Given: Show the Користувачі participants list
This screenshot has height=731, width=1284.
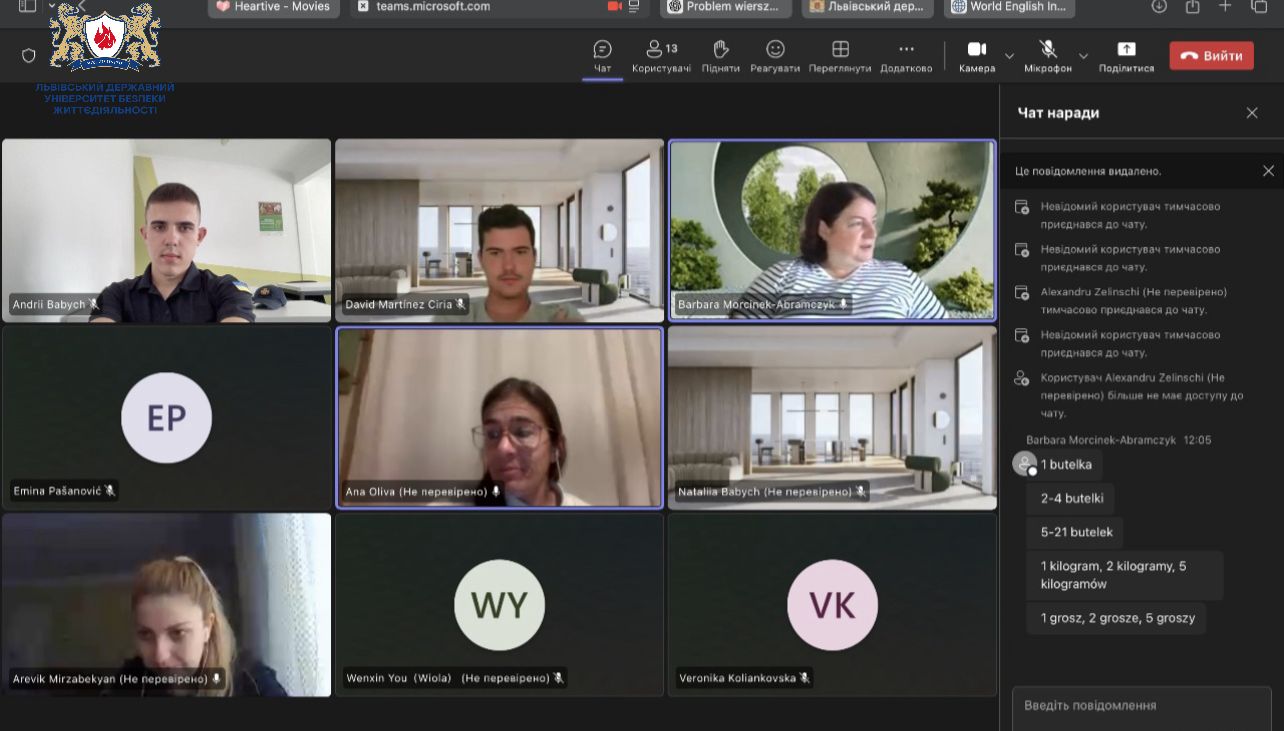Looking at the screenshot, I should 661,50.
